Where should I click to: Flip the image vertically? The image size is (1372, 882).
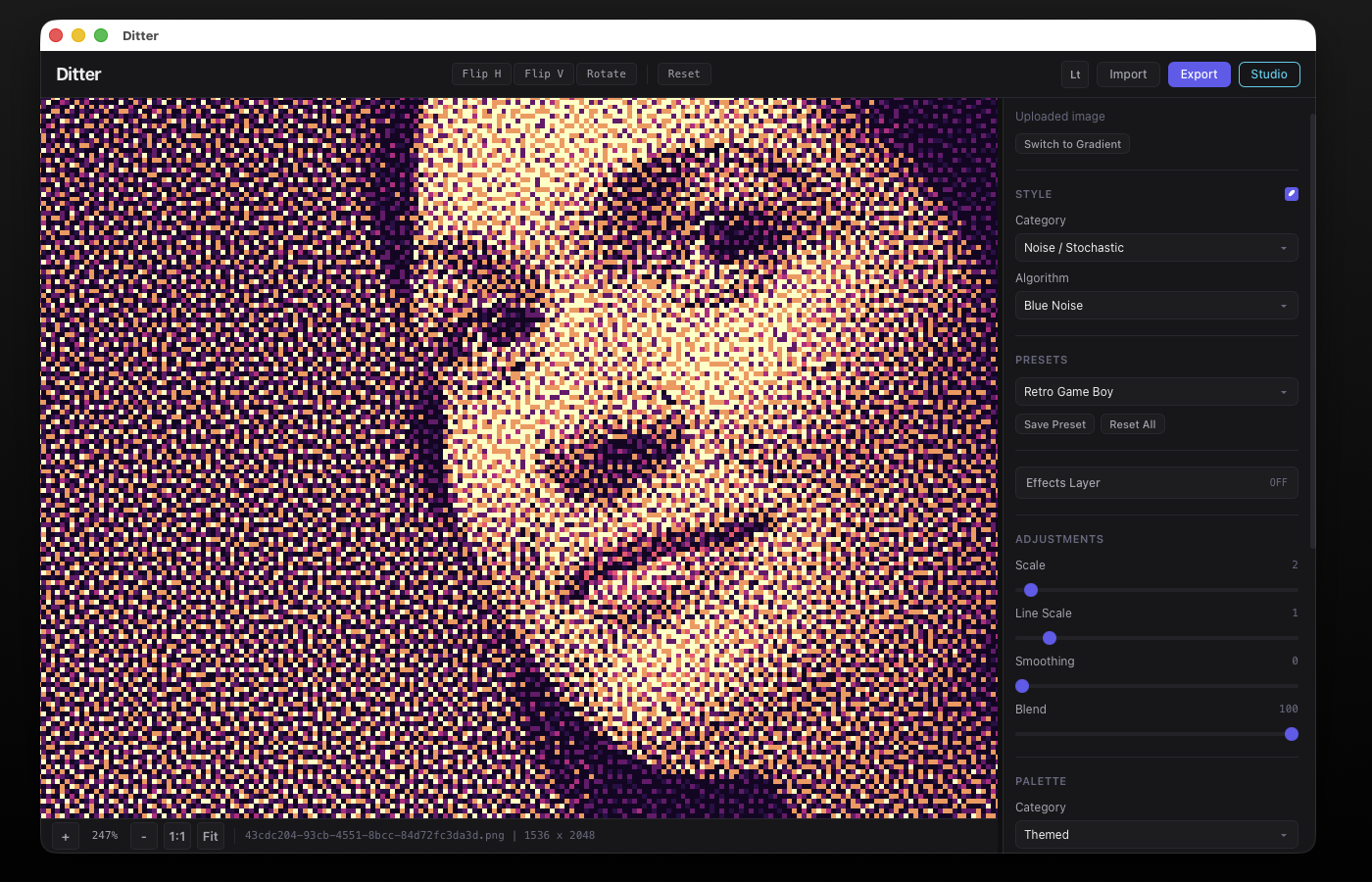pos(544,74)
